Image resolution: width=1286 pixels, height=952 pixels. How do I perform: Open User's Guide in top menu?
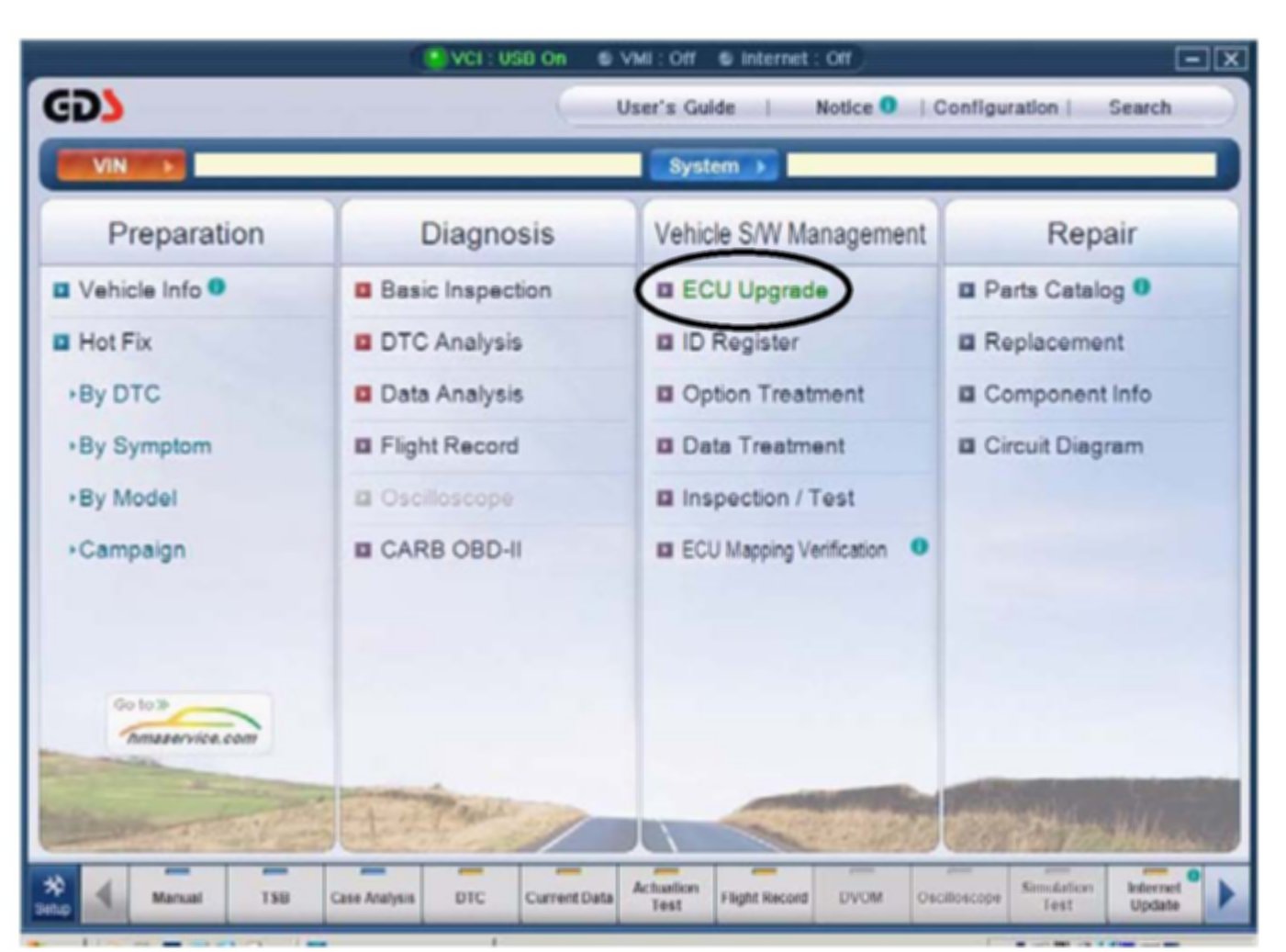tap(676, 107)
